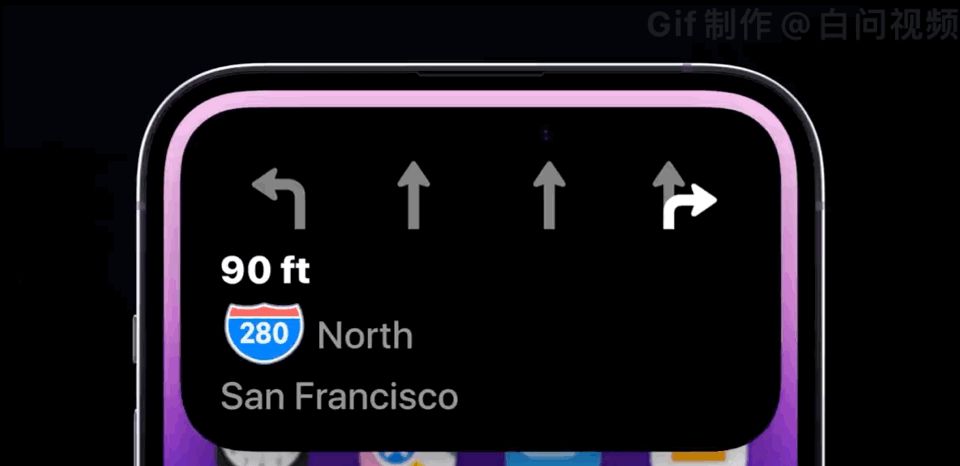Tap the Interstate 280 shield icon
The width and height of the screenshot is (960, 466).
pos(264,333)
